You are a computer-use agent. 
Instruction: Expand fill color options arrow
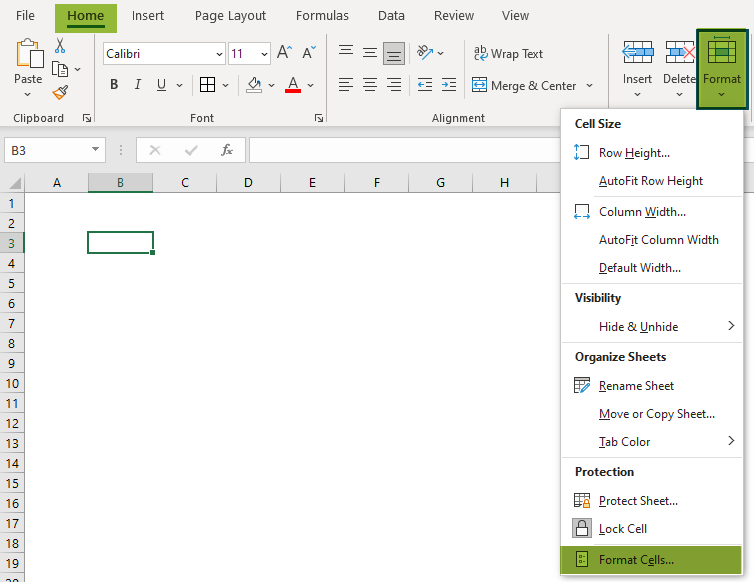(271, 85)
